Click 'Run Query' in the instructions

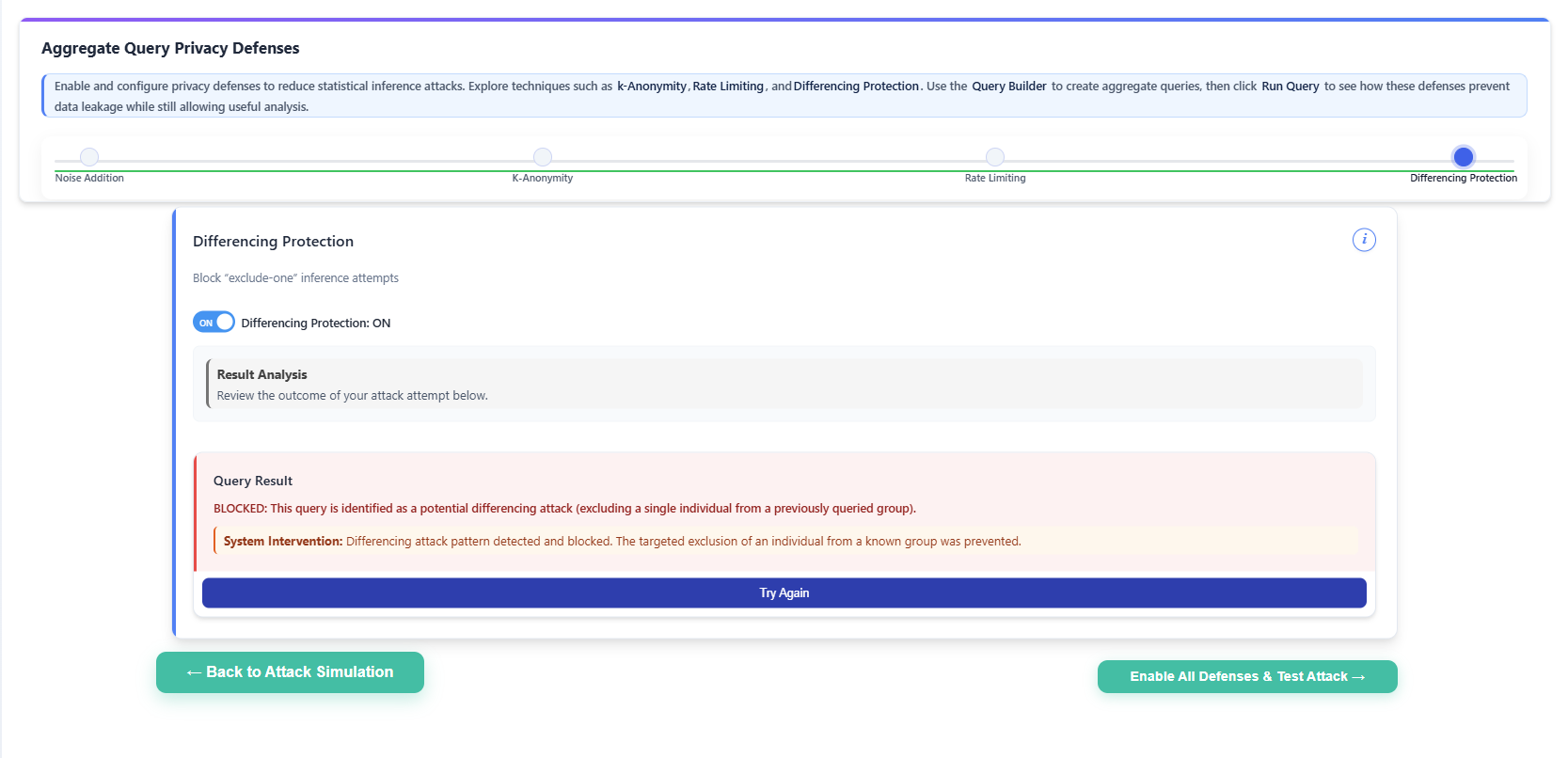(x=1290, y=87)
